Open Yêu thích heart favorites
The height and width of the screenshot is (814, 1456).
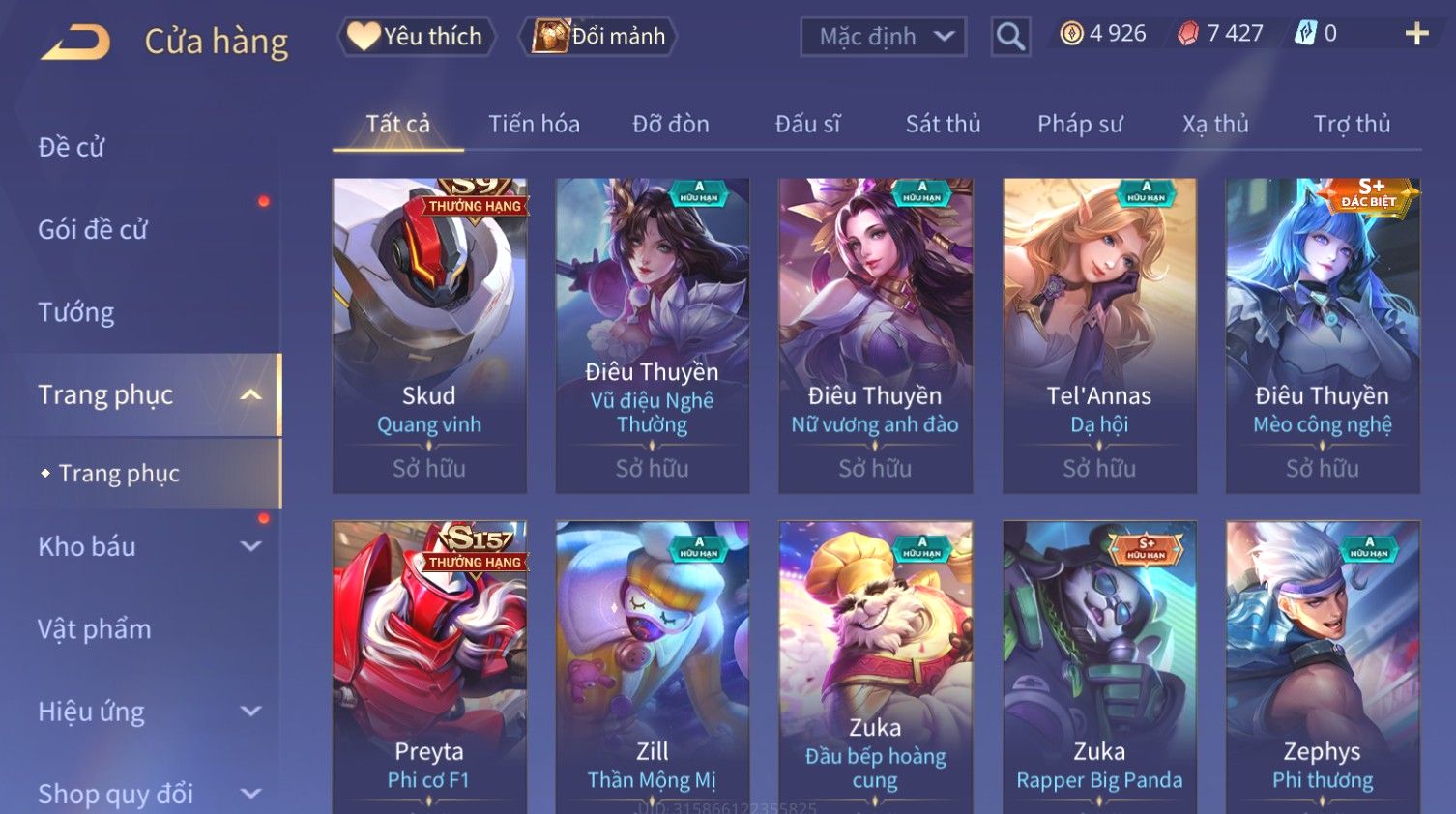(417, 37)
